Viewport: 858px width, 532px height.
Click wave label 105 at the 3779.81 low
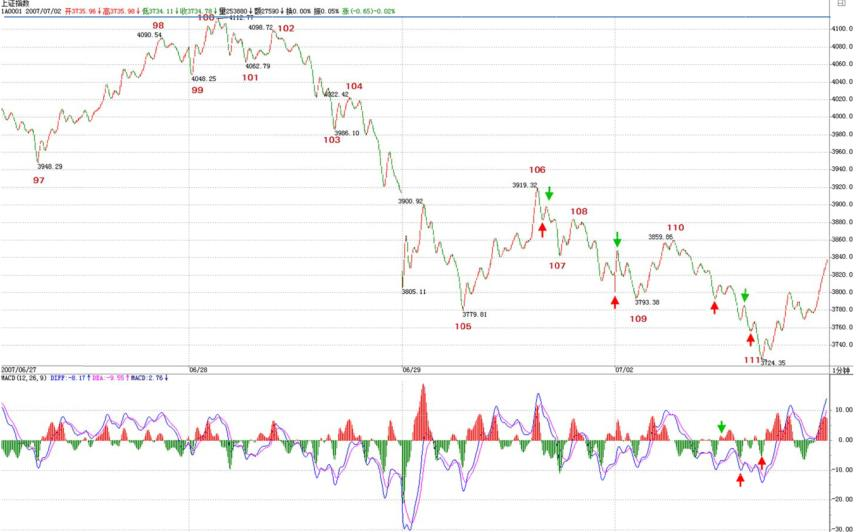tap(463, 326)
